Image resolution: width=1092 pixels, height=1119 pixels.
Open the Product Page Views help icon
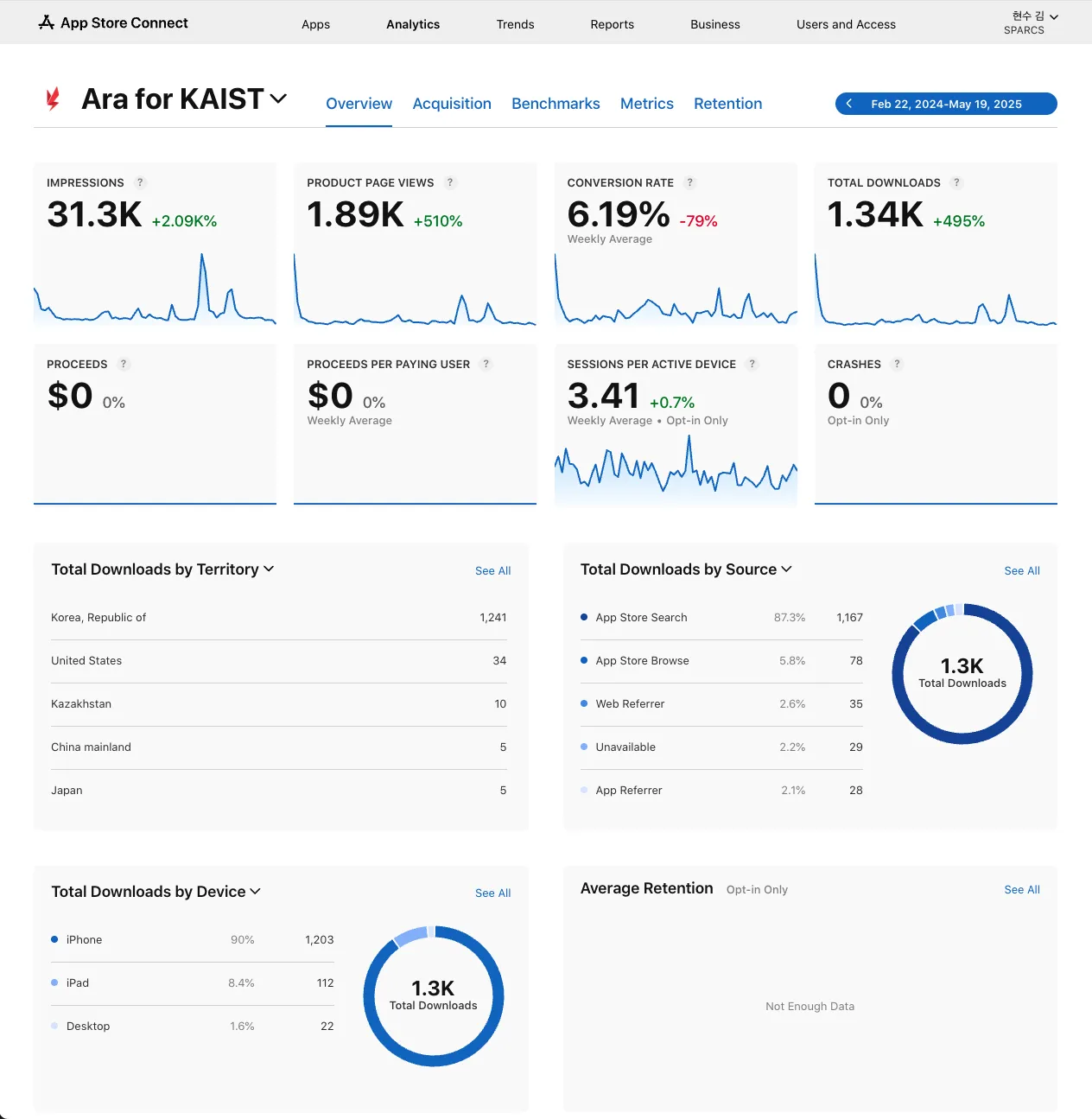click(x=450, y=182)
